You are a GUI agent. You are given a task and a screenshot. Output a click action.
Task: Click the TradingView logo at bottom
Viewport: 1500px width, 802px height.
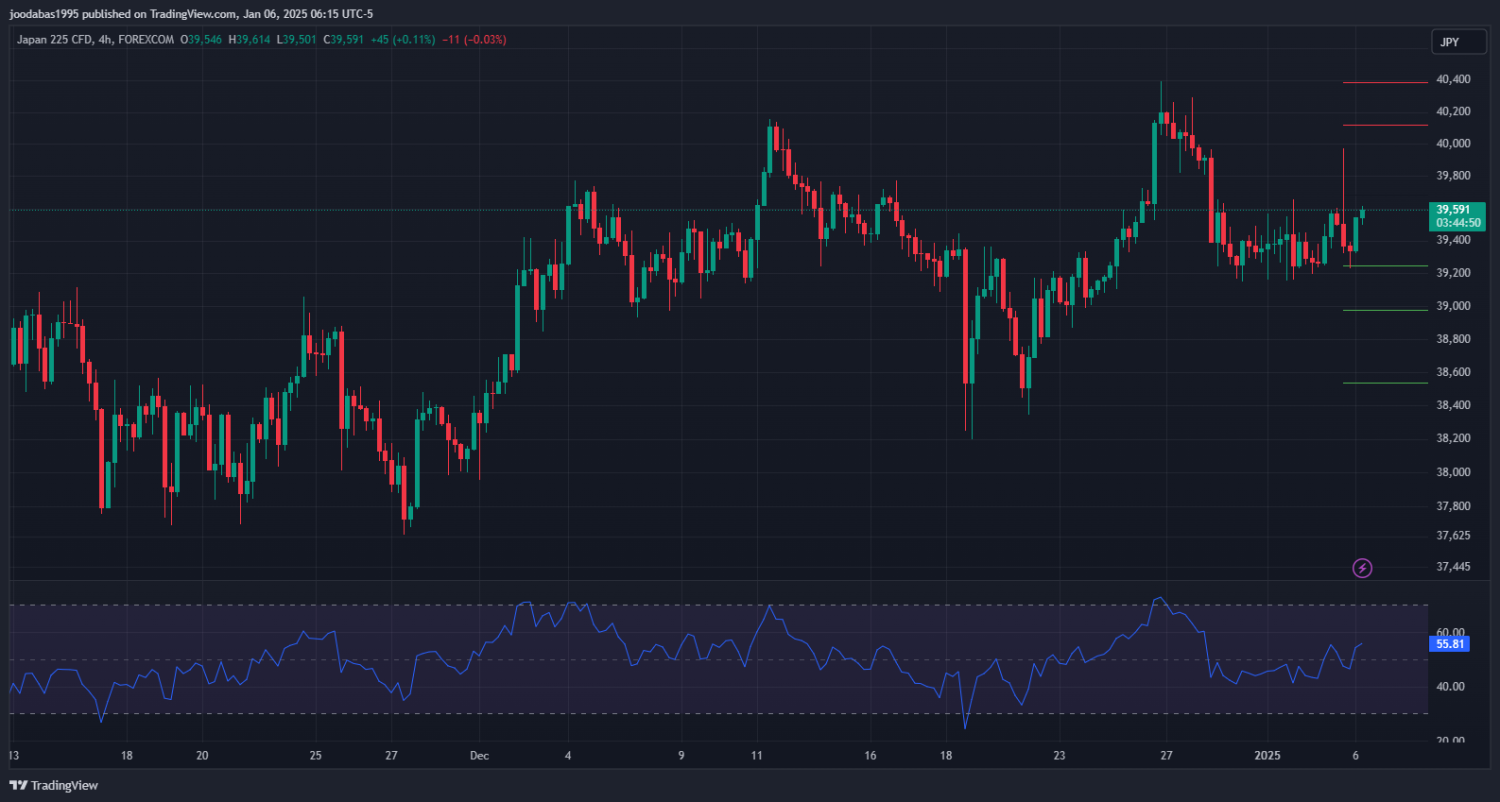54,786
